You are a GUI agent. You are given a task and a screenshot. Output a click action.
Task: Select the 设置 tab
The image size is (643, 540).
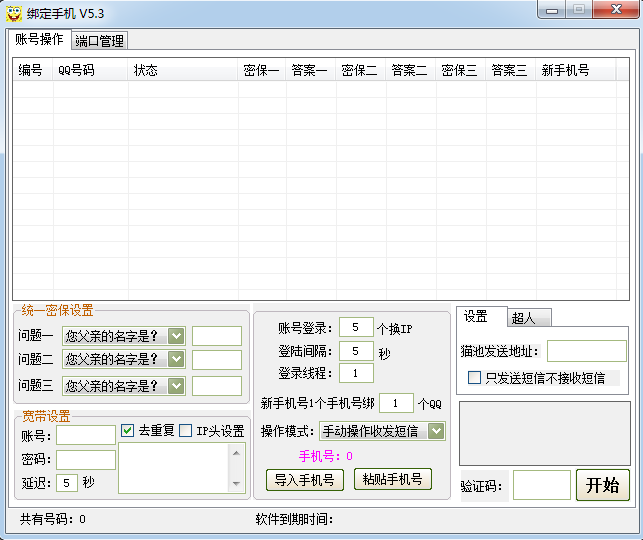482,317
